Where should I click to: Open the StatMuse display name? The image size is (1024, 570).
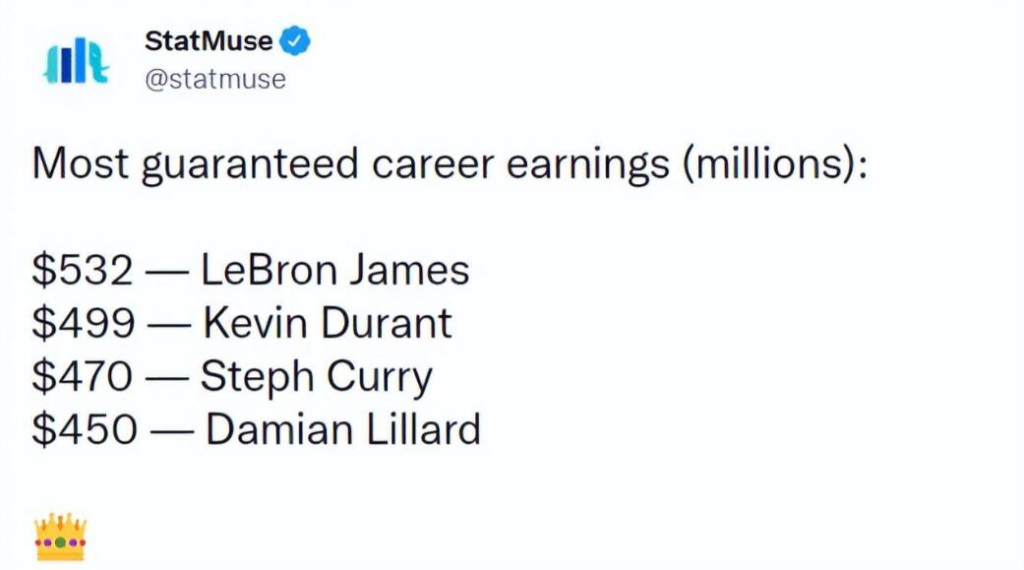(208, 41)
